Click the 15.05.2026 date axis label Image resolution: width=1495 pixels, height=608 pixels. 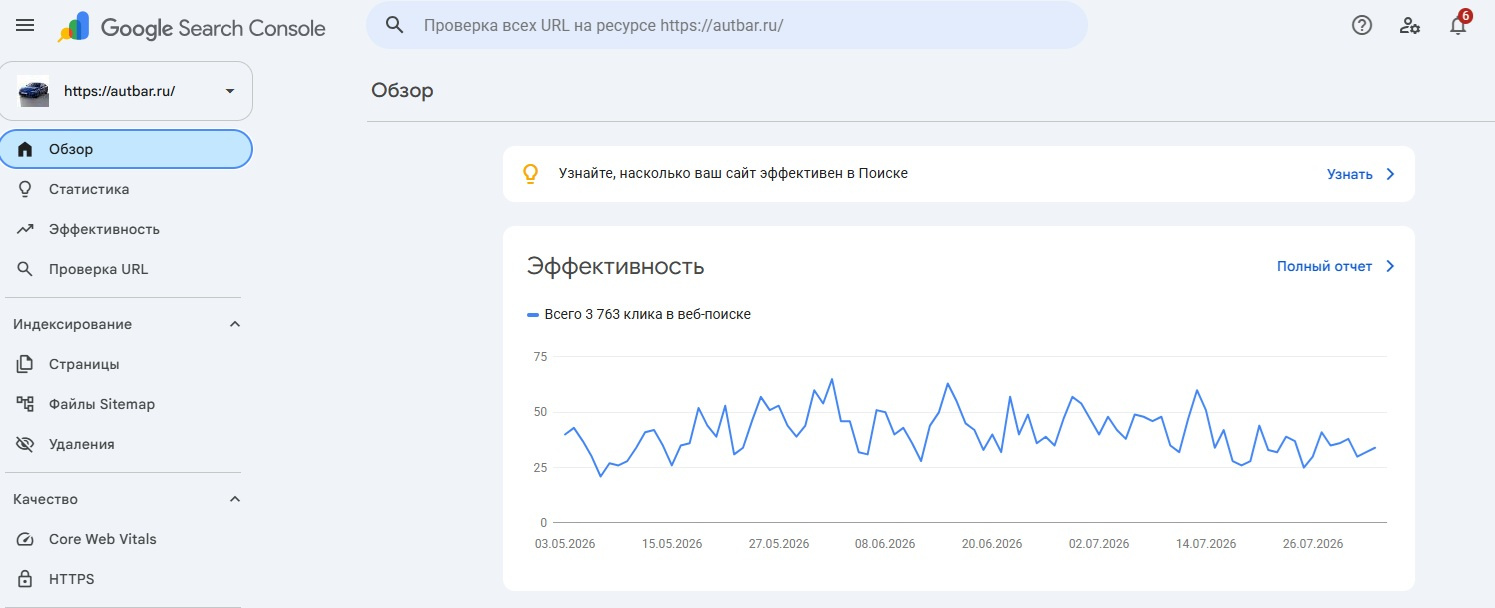672,544
